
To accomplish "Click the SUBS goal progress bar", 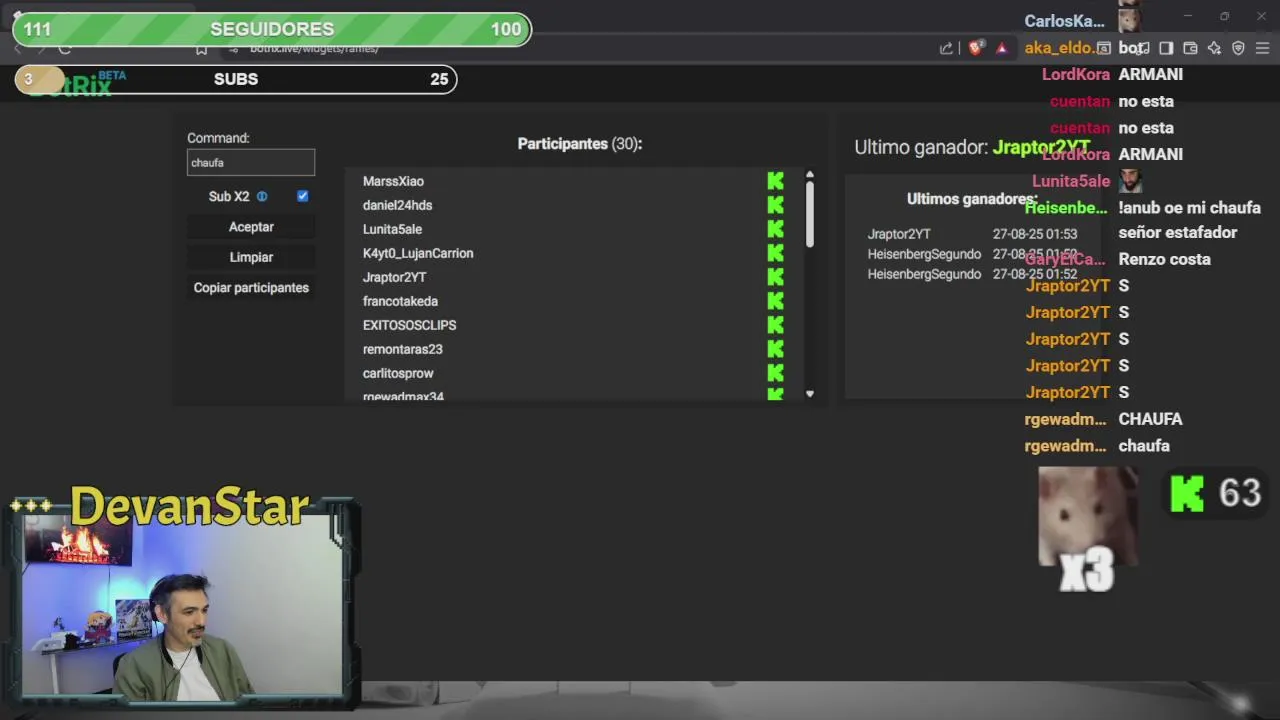I will tap(236, 79).
